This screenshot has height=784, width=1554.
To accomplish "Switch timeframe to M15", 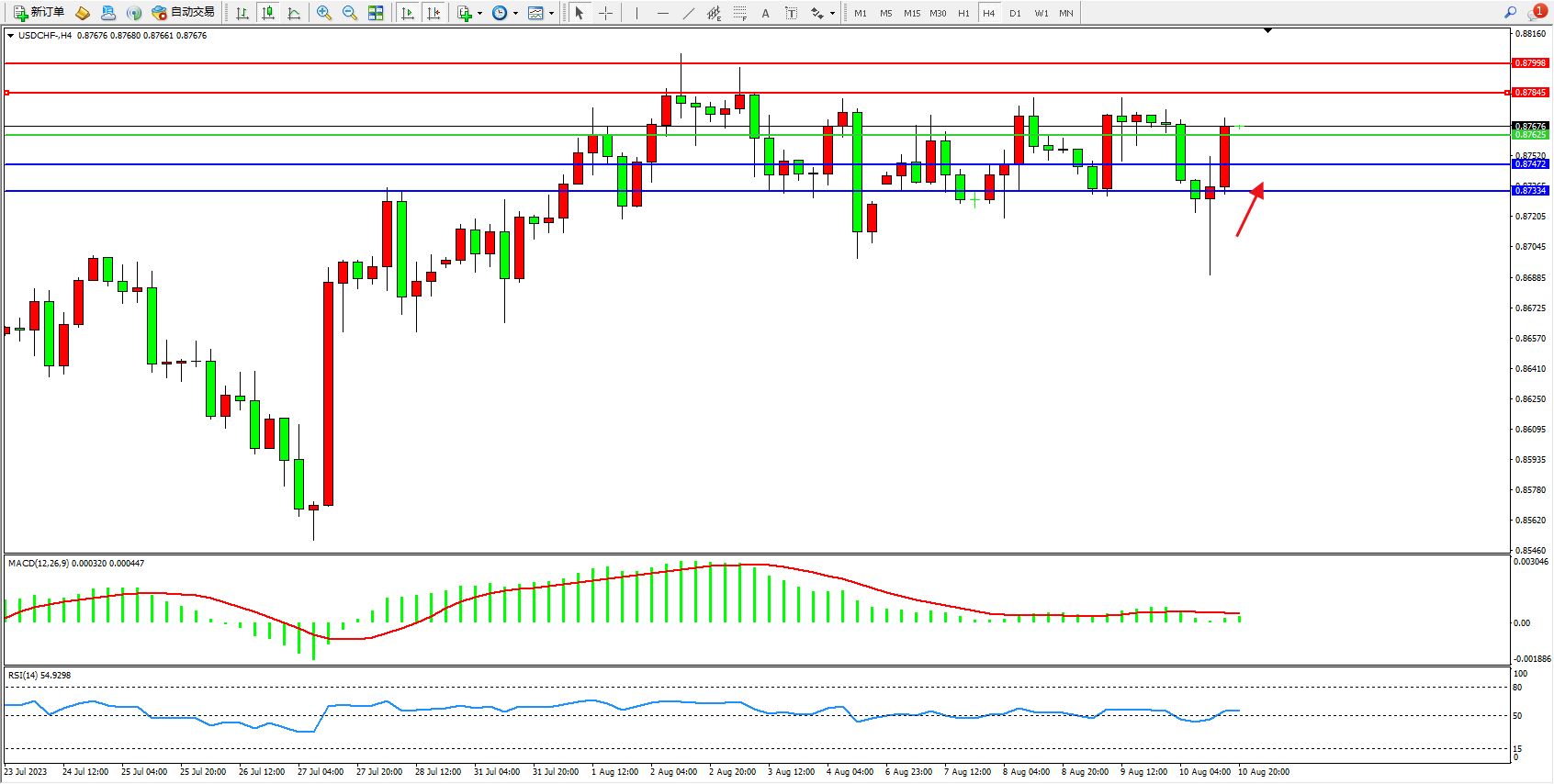I will [911, 13].
